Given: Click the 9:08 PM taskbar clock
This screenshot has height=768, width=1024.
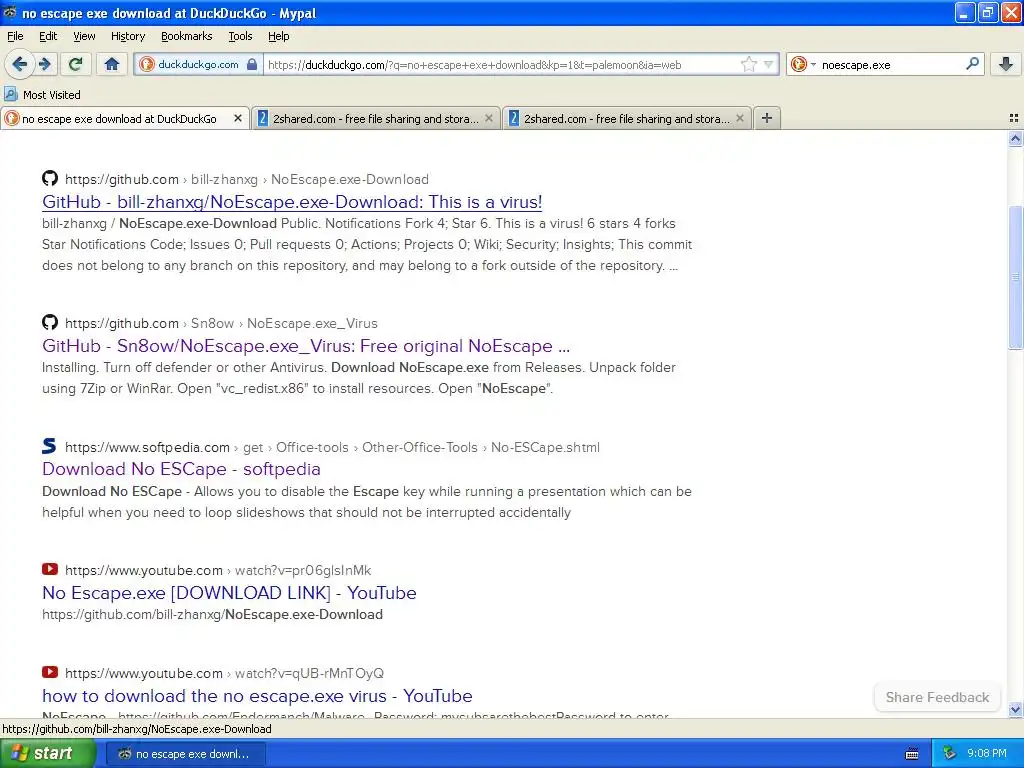Looking at the screenshot, I should [x=986, y=754].
